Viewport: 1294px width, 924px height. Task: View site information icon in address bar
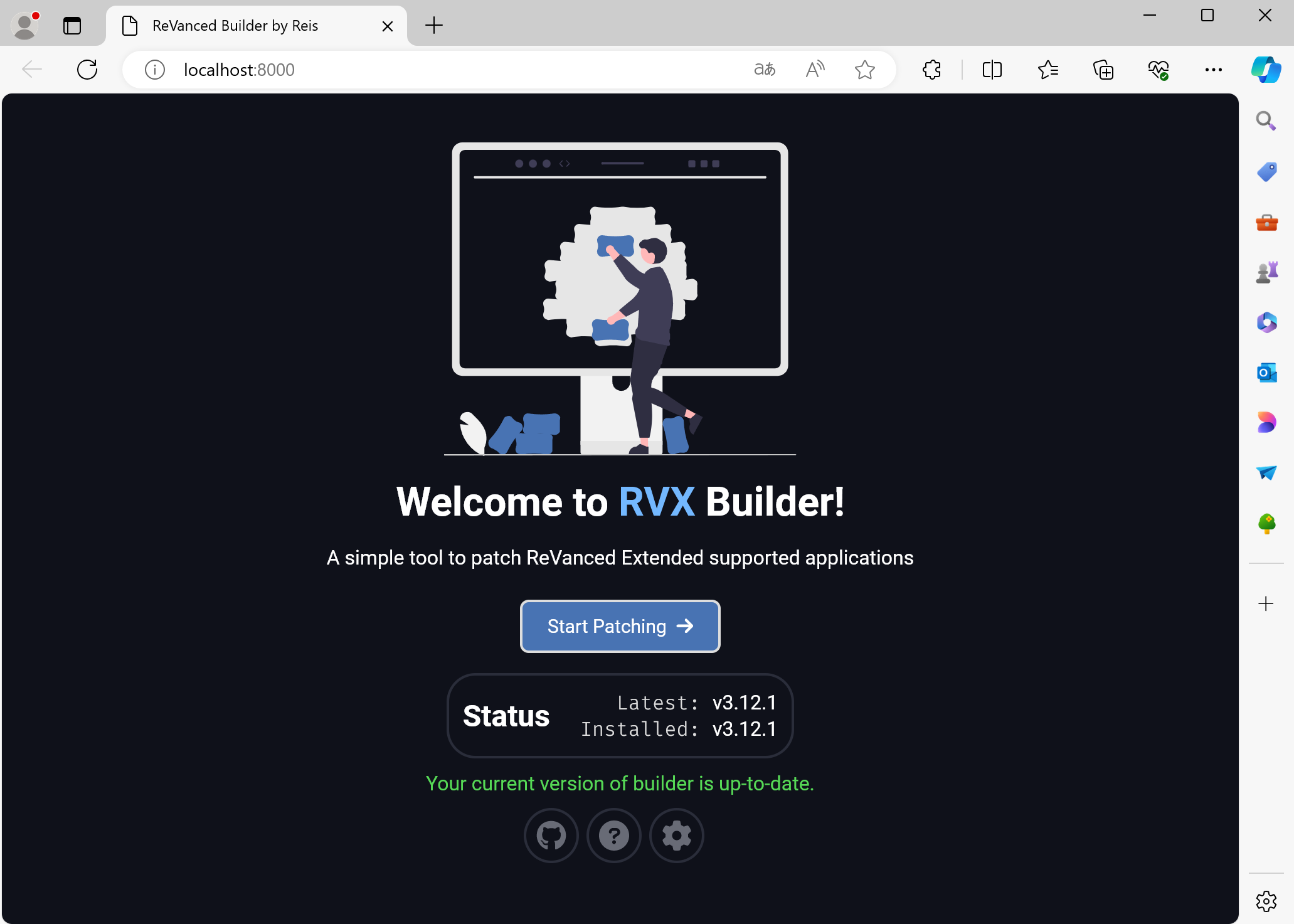155,70
